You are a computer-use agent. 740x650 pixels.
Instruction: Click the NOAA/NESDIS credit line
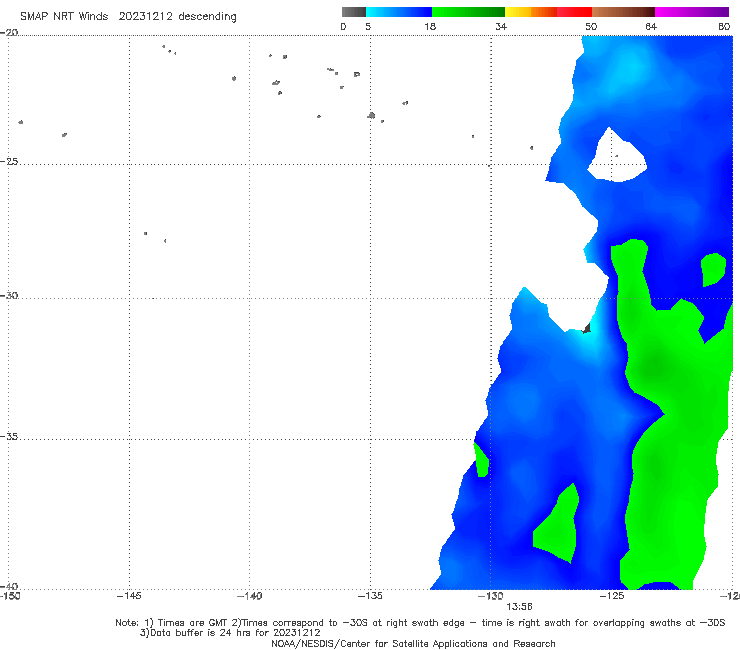[413, 643]
